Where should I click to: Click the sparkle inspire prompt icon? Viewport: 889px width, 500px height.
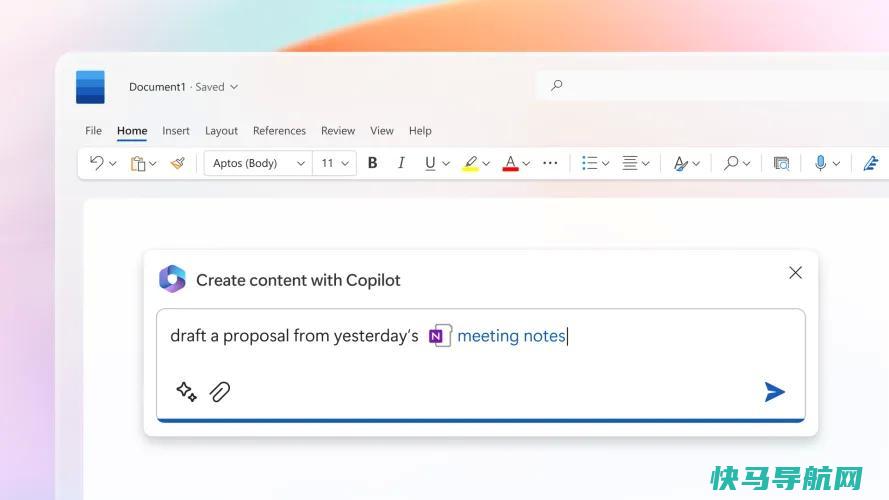[187, 392]
